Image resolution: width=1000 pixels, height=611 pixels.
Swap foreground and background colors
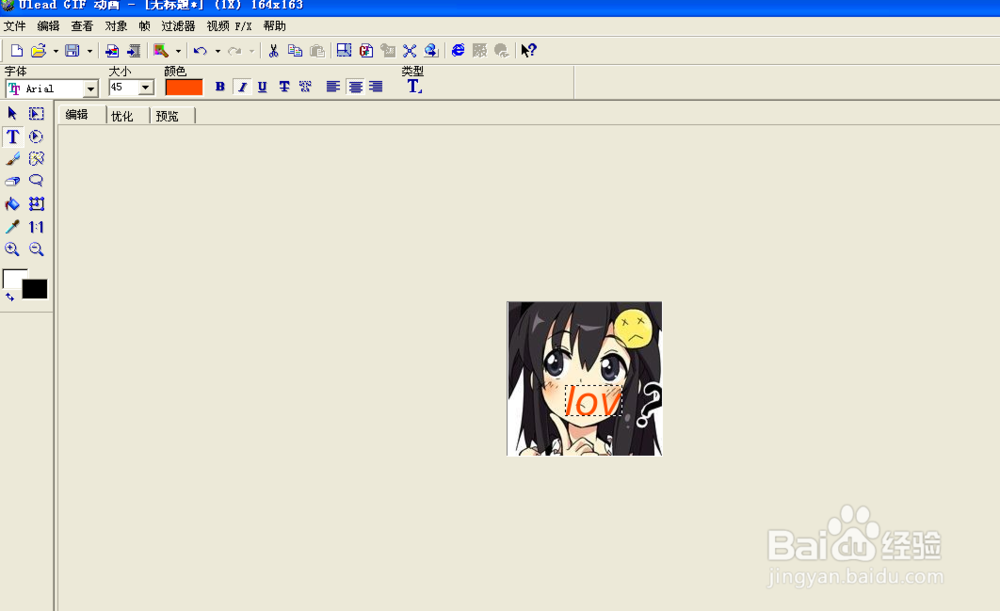point(10,297)
